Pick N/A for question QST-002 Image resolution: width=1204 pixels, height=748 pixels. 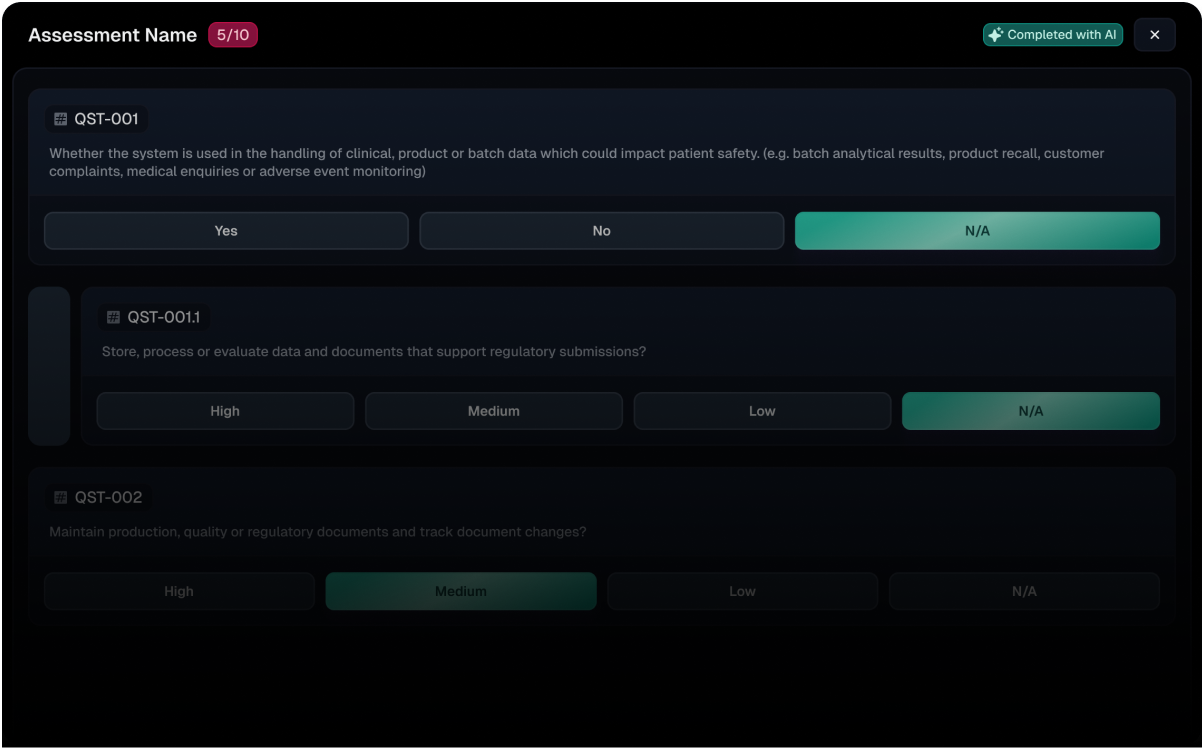pyautogui.click(x=1024, y=591)
